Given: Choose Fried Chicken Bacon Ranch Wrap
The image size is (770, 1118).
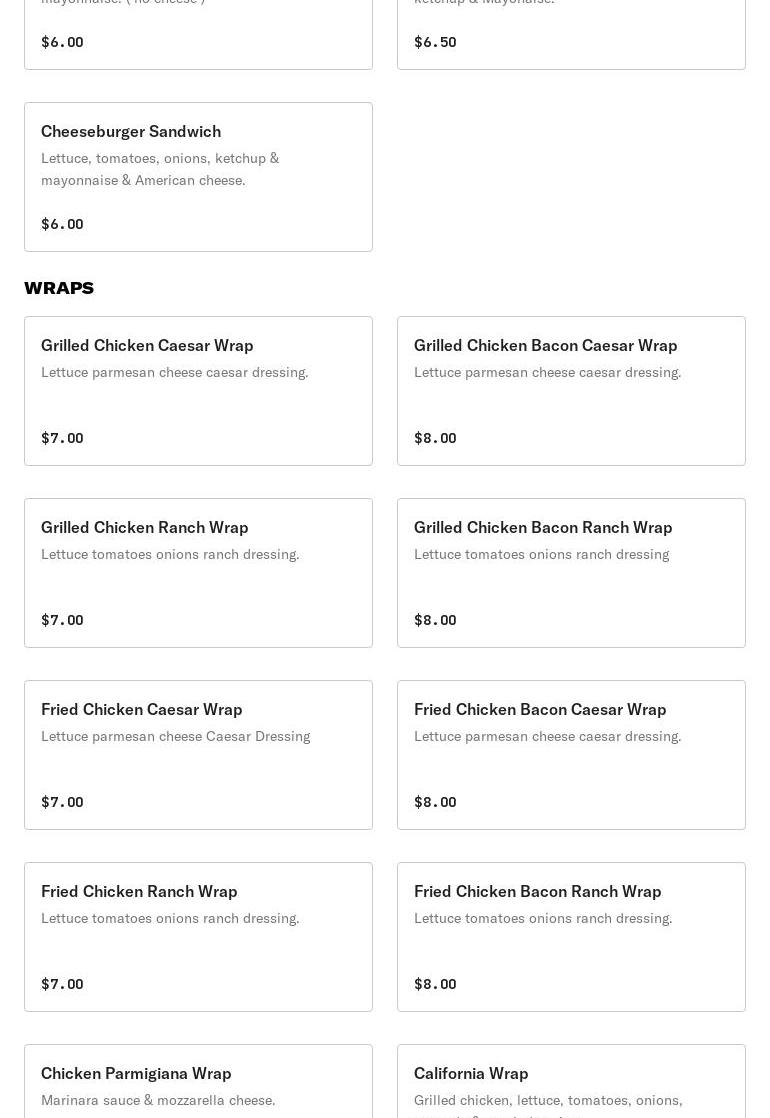Looking at the screenshot, I should [x=571, y=937].
